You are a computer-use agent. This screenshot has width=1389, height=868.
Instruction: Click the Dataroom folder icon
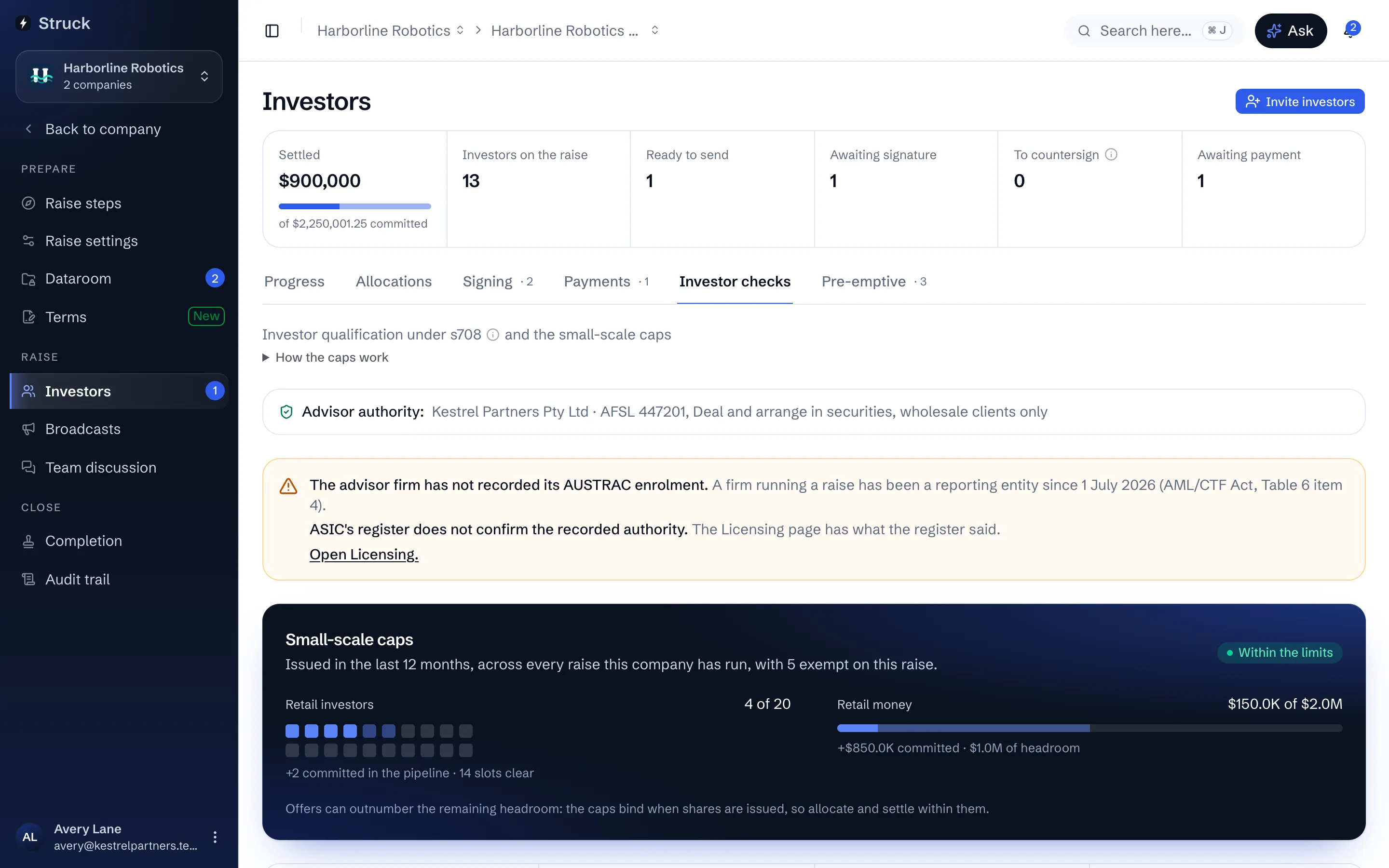(28, 279)
